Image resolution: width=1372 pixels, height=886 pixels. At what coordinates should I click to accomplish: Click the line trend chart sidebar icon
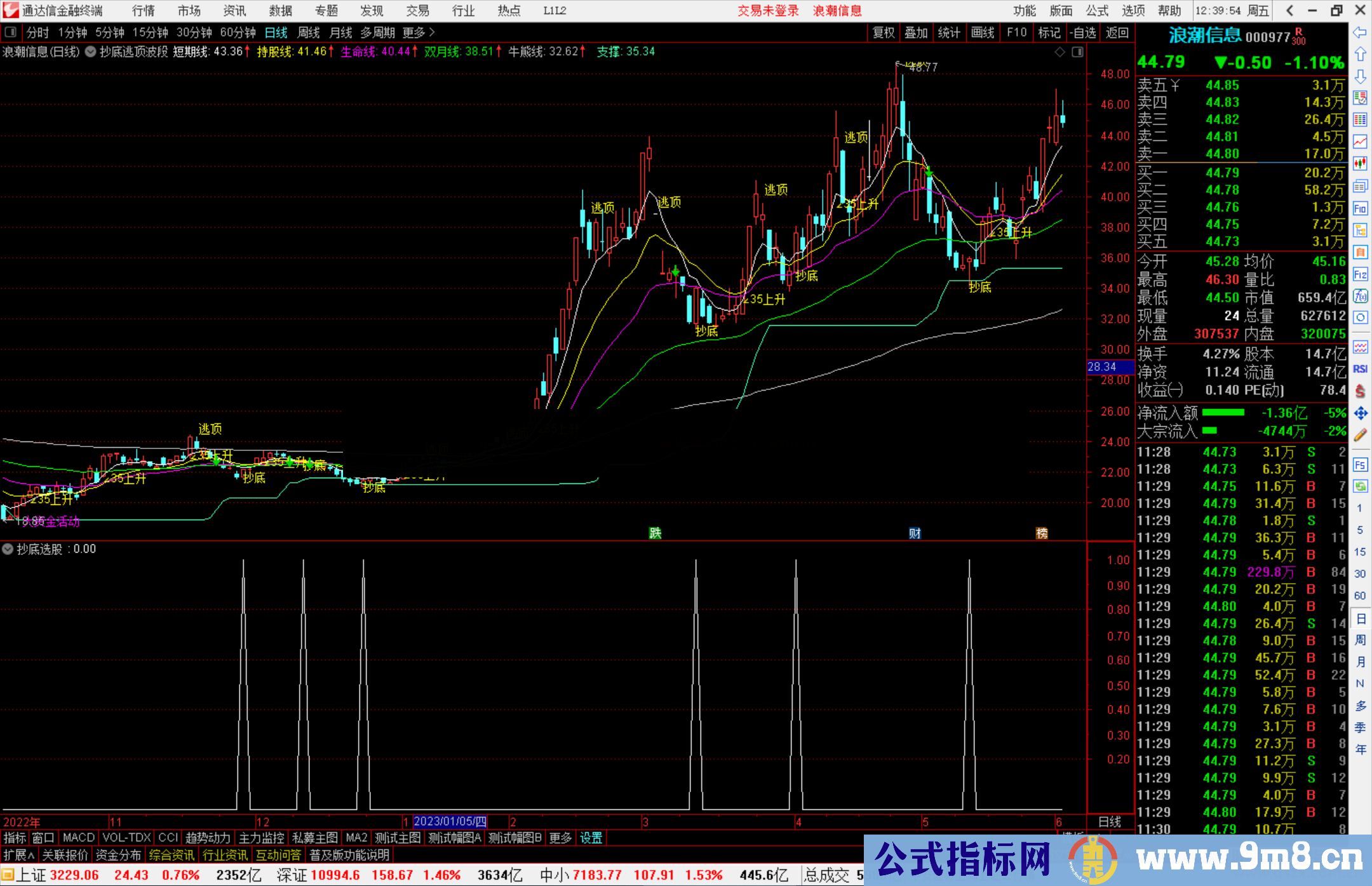[1360, 142]
